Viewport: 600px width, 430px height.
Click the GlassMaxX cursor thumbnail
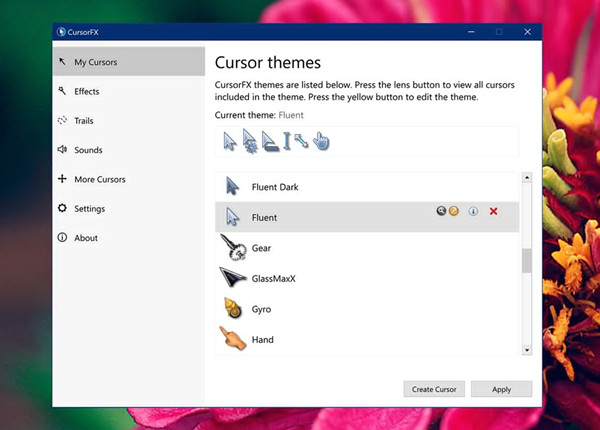click(x=233, y=277)
